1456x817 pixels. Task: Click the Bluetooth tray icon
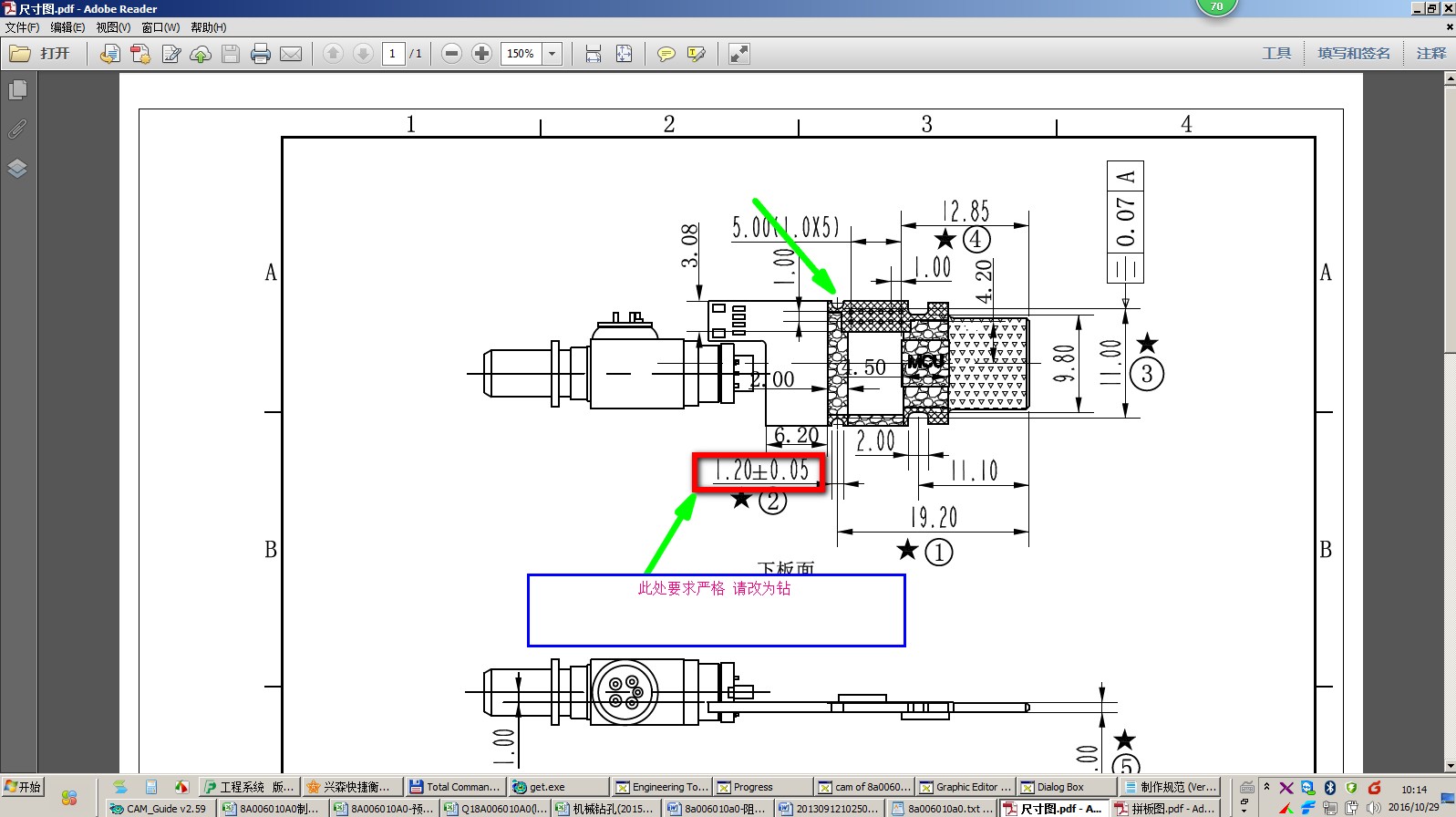[1330, 788]
